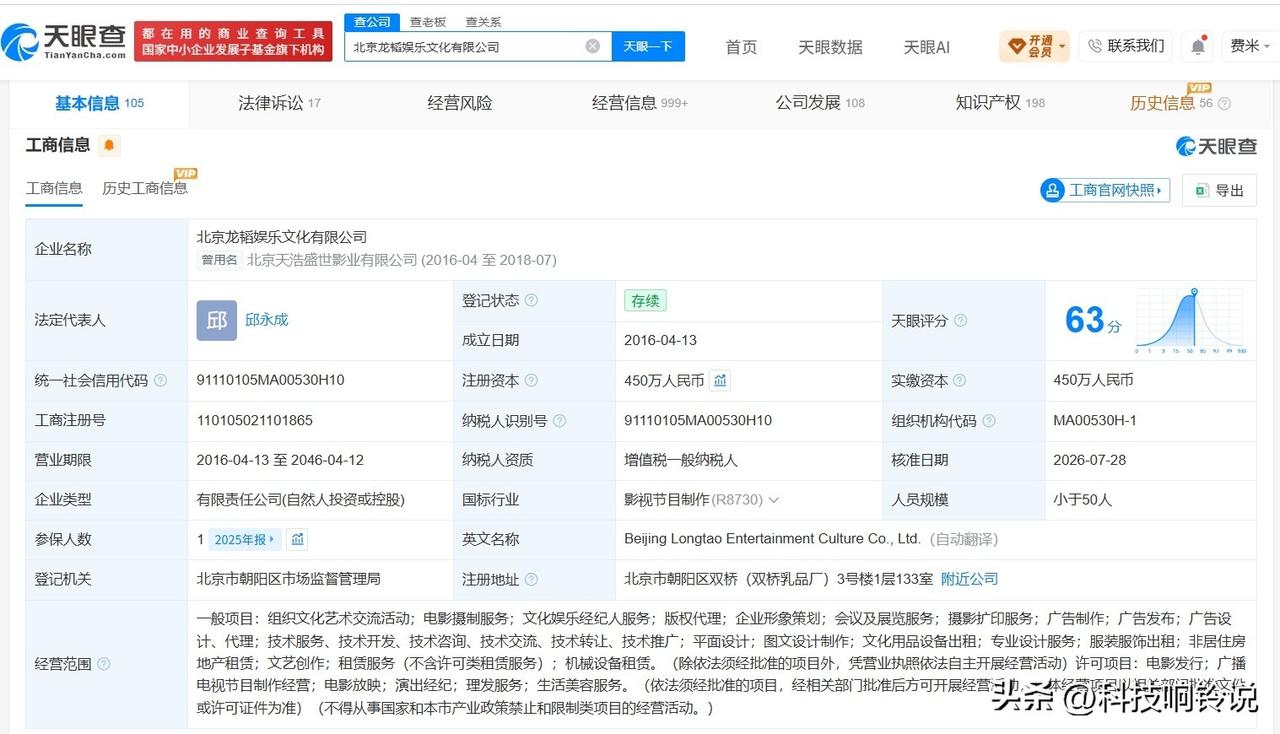Click the help icon beside 组织机构代码
This screenshot has width=1280, height=734.
989,421
